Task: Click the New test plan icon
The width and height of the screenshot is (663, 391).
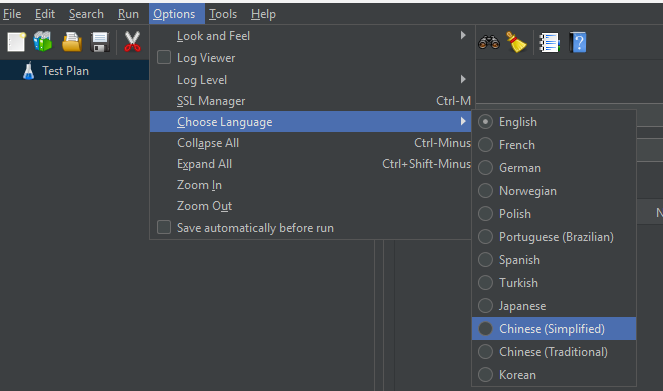Action: point(16,42)
